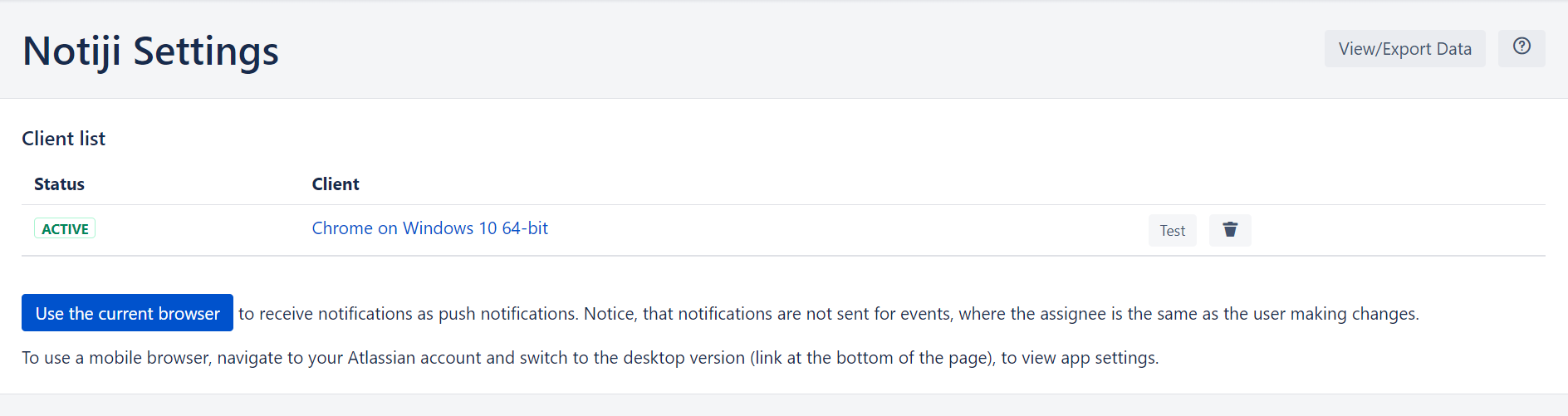Click the View/Export Data button
The image size is (1568, 416).
pos(1404,49)
